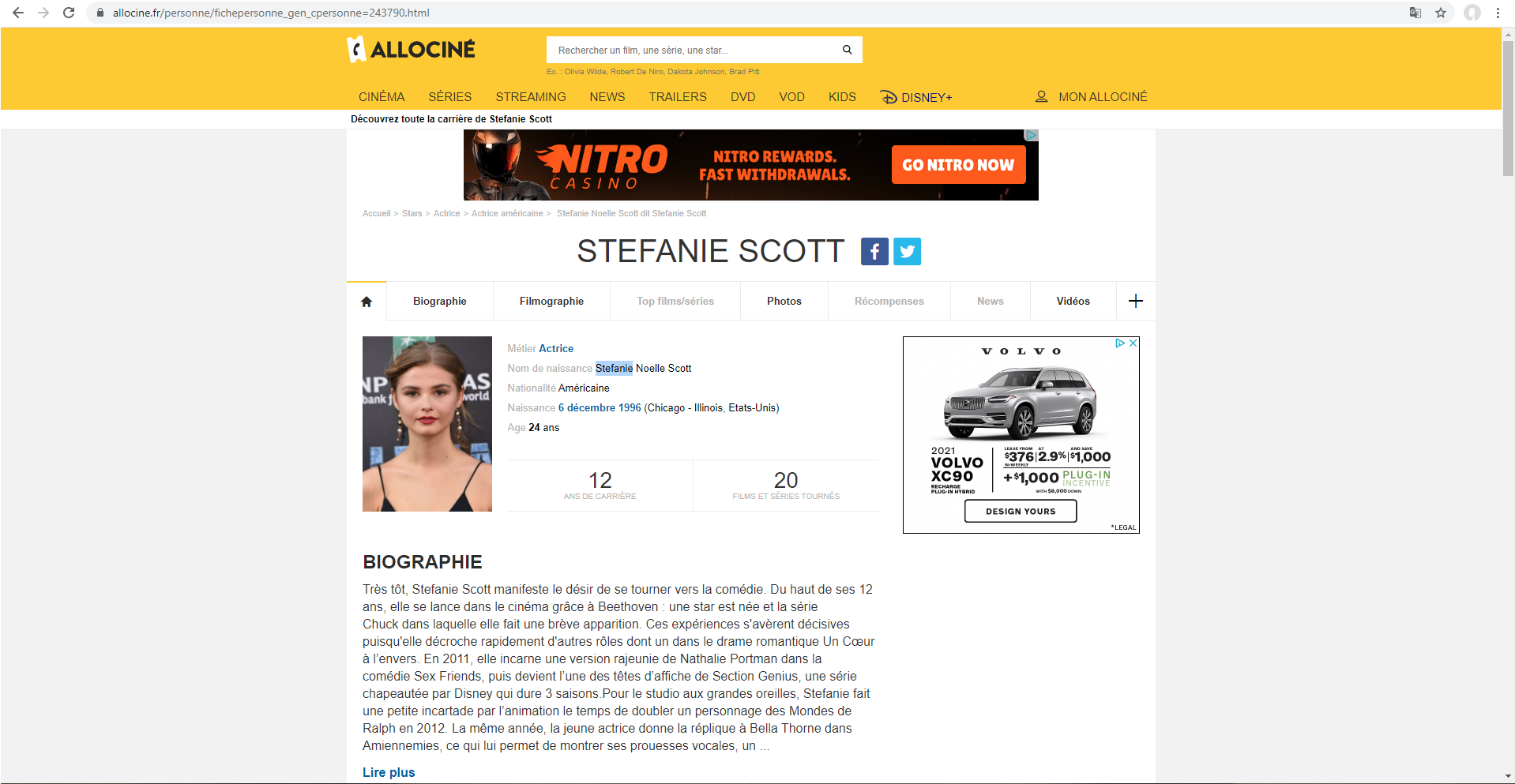This screenshot has height=784, width=1515.
Task: Click the Disney+ logo icon
Action: (889, 97)
